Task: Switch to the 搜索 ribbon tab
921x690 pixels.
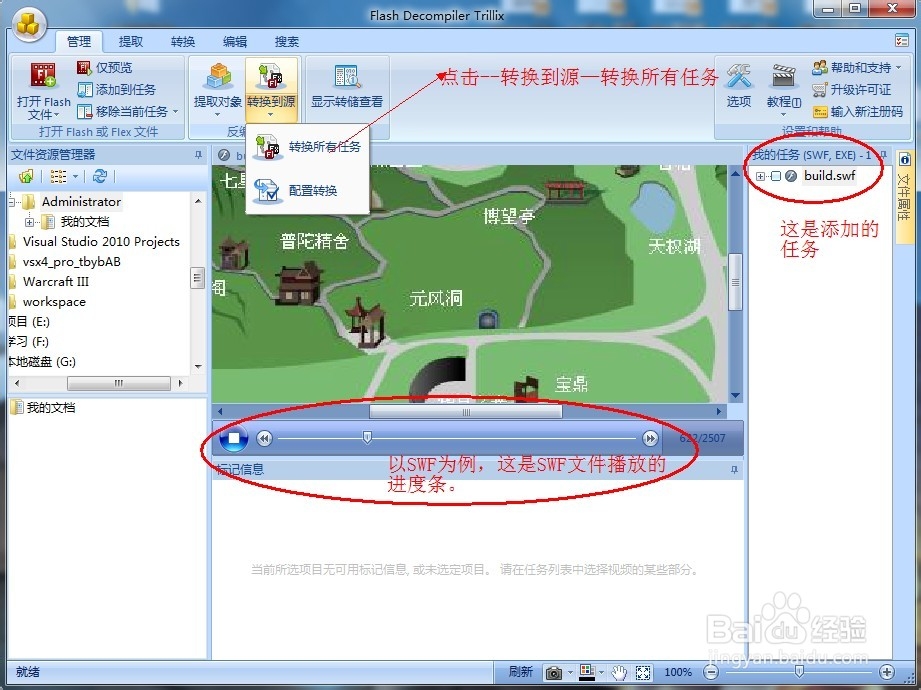Action: [287, 42]
